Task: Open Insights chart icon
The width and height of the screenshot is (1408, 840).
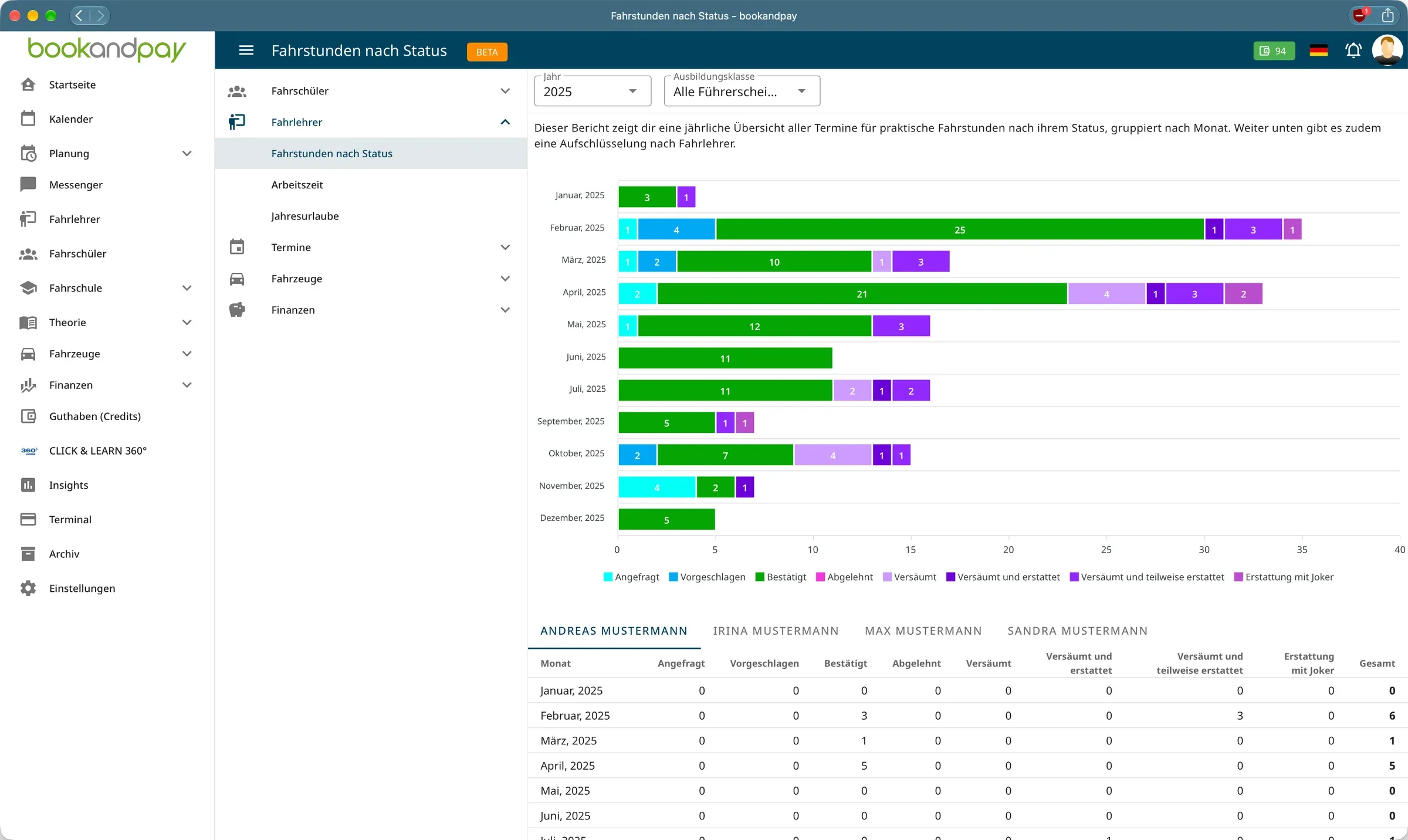Action: [28, 485]
